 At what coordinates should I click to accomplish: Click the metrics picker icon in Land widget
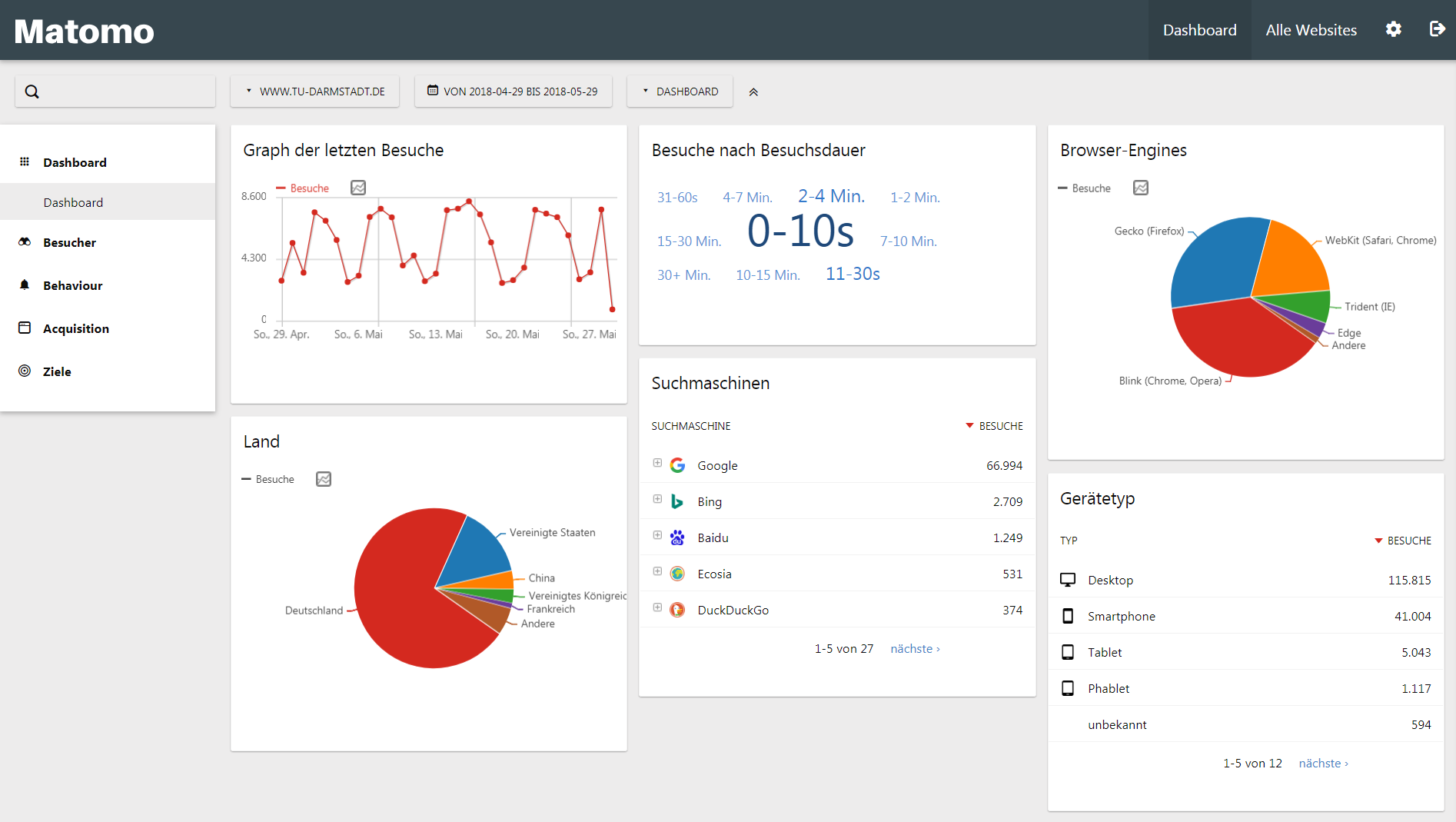click(324, 479)
